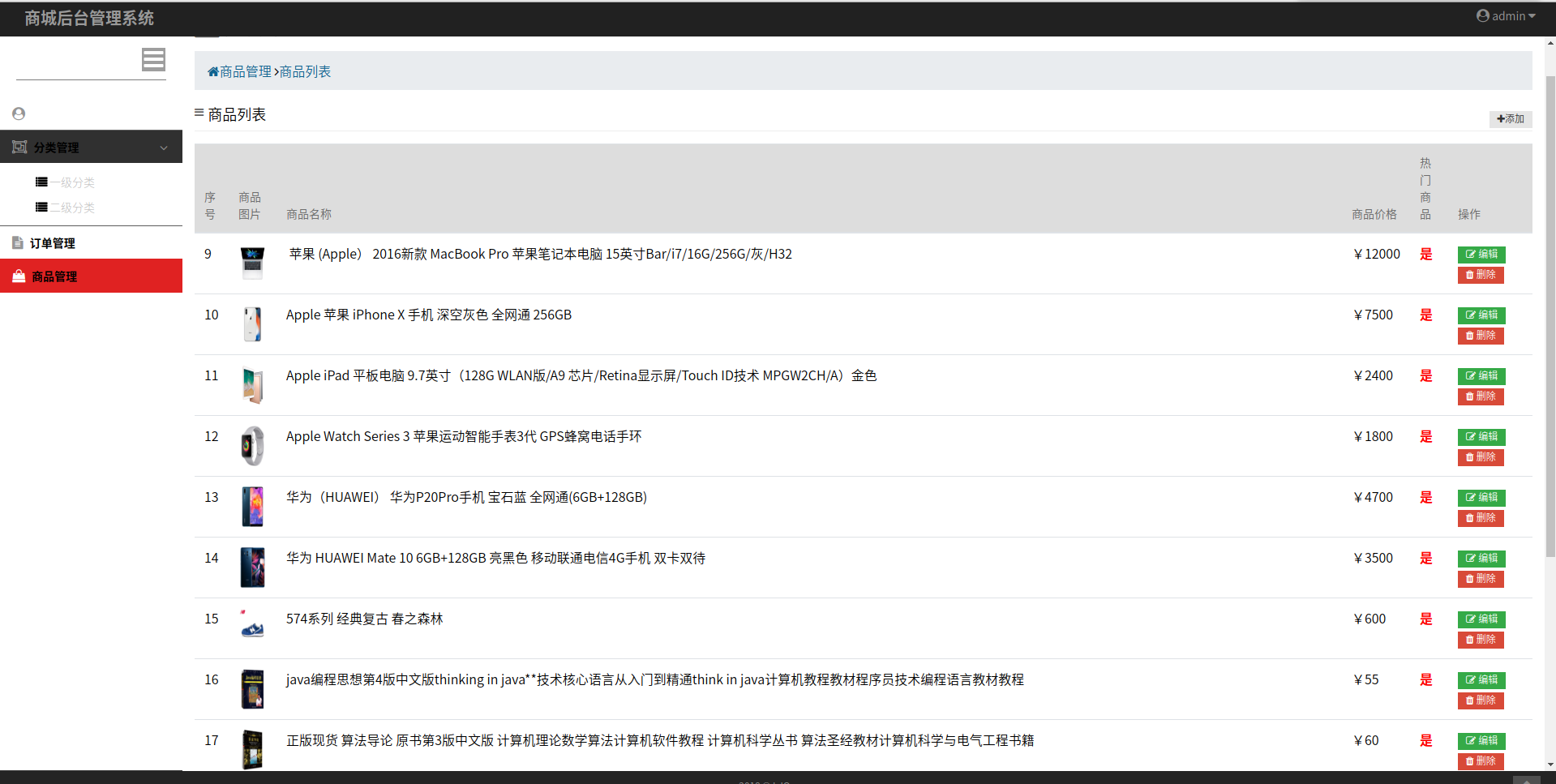Image resolution: width=1556 pixels, height=784 pixels.
Task: Click the price ¥7500 cell
Action: [x=1374, y=315]
